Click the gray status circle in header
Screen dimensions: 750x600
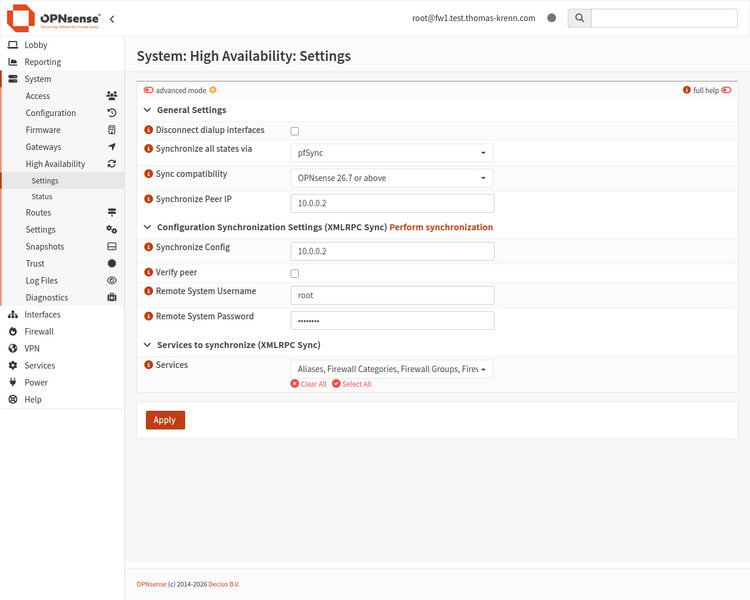point(551,18)
